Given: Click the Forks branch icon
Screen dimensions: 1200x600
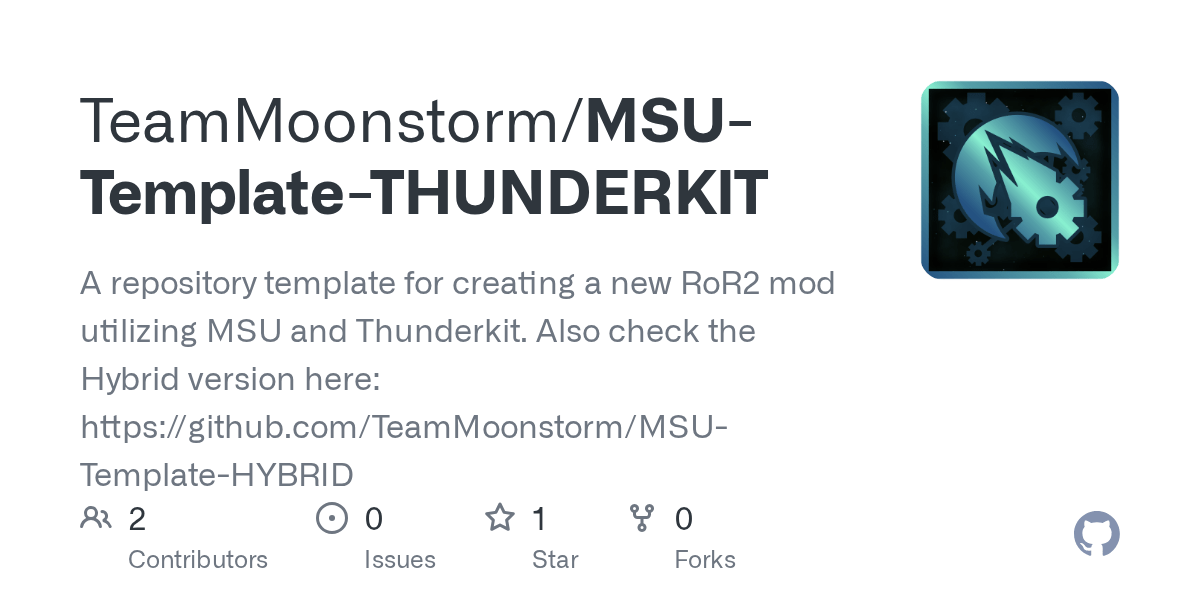Looking at the screenshot, I should (x=641, y=518).
